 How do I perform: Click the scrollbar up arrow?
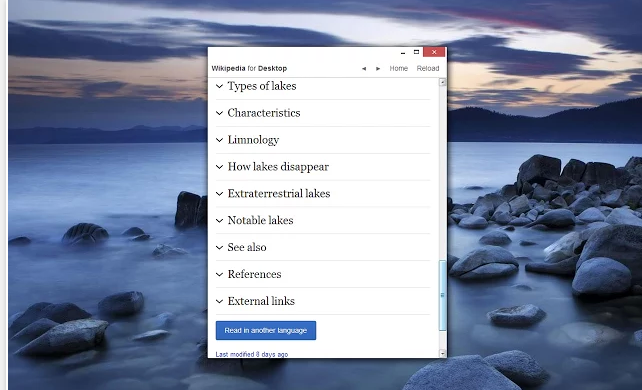coord(442,82)
